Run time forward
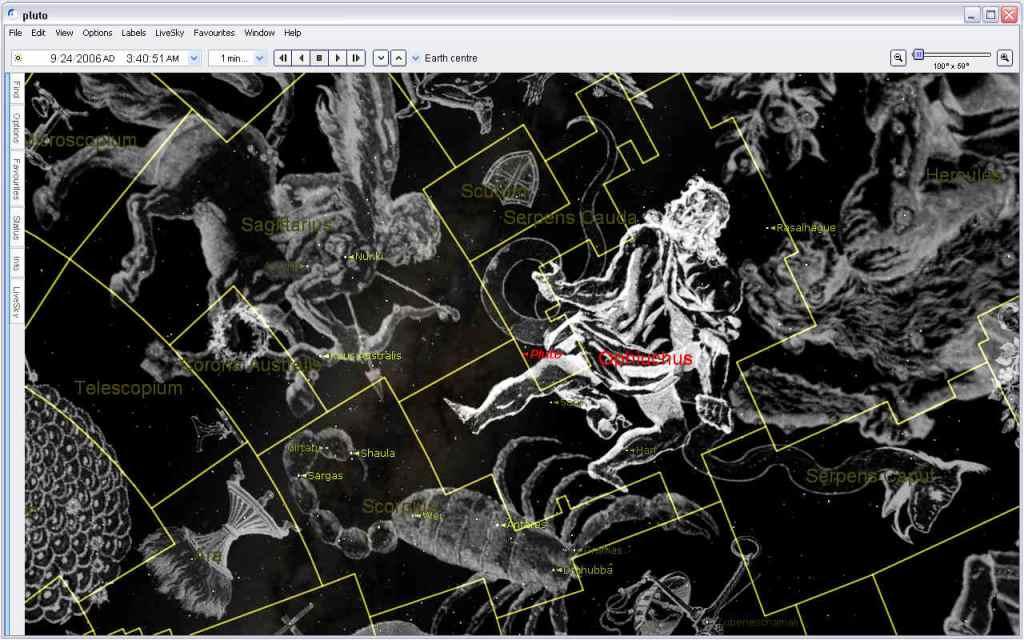Screen dimensions: 1024x640 pos(338,58)
